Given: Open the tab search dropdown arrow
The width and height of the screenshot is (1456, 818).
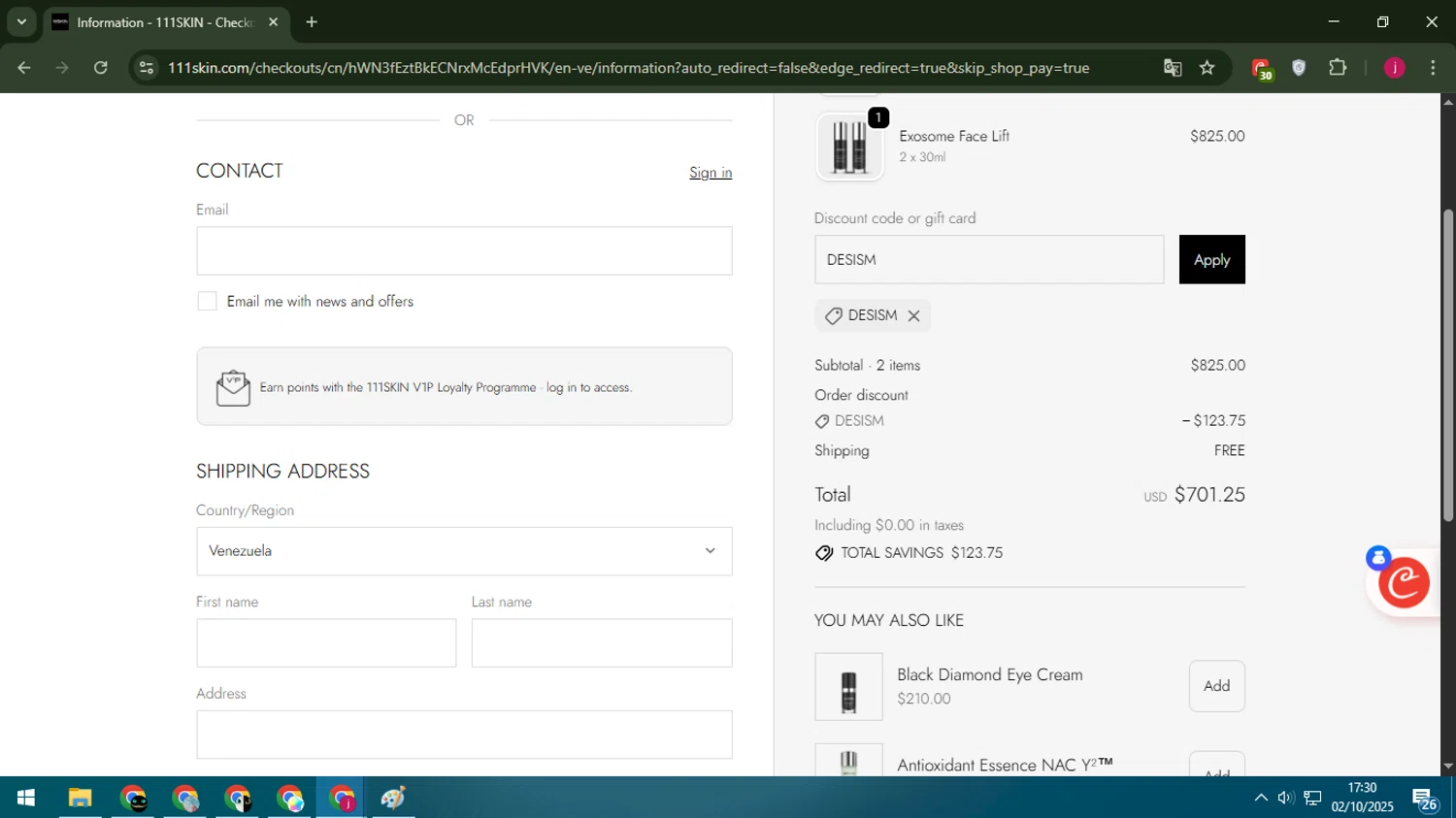Looking at the screenshot, I should click(21, 21).
